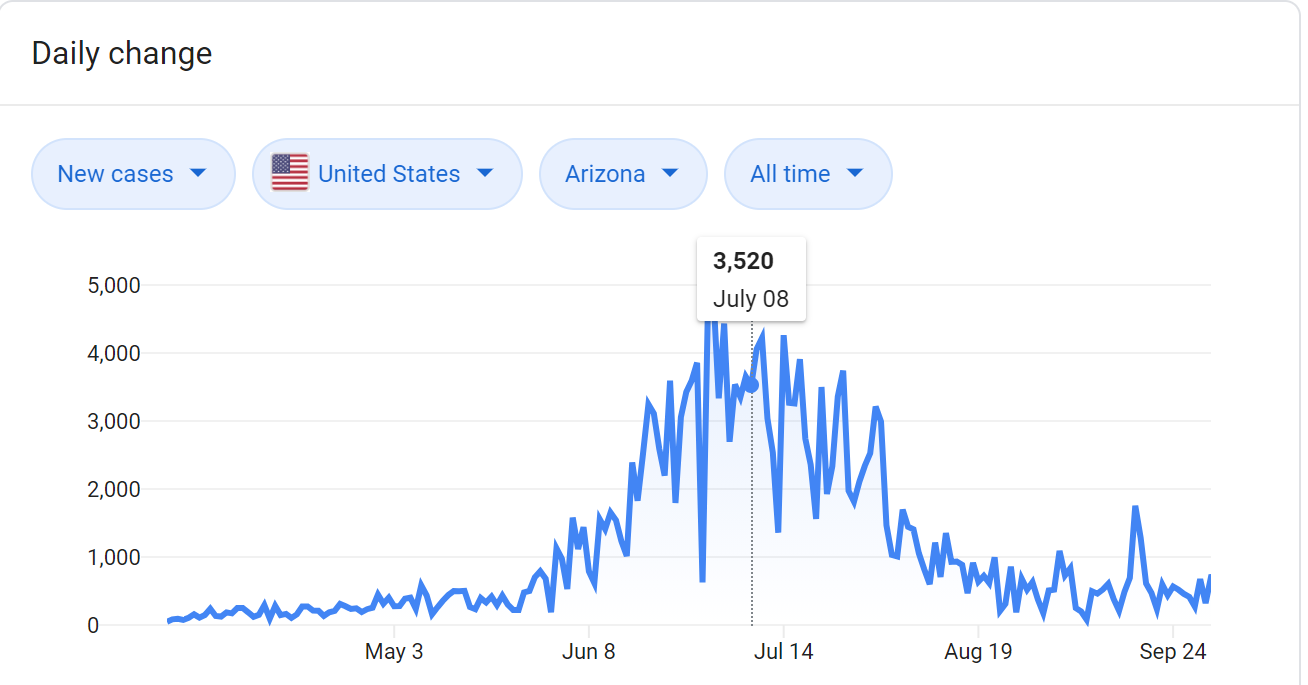Open the All time range dropdown
The width and height of the screenshot is (1308, 685).
pyautogui.click(x=807, y=174)
